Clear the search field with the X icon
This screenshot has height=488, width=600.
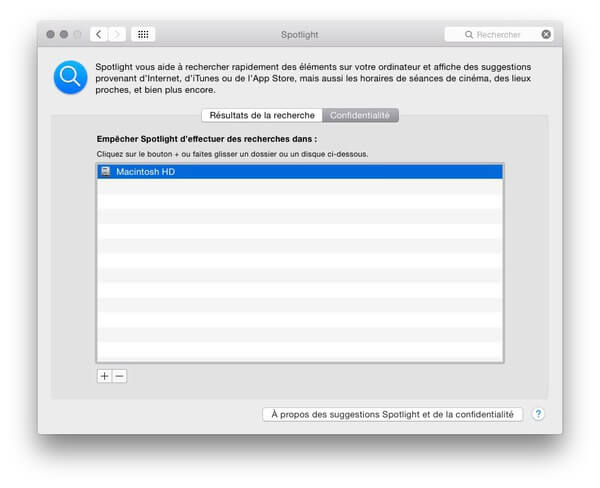pyautogui.click(x=546, y=34)
